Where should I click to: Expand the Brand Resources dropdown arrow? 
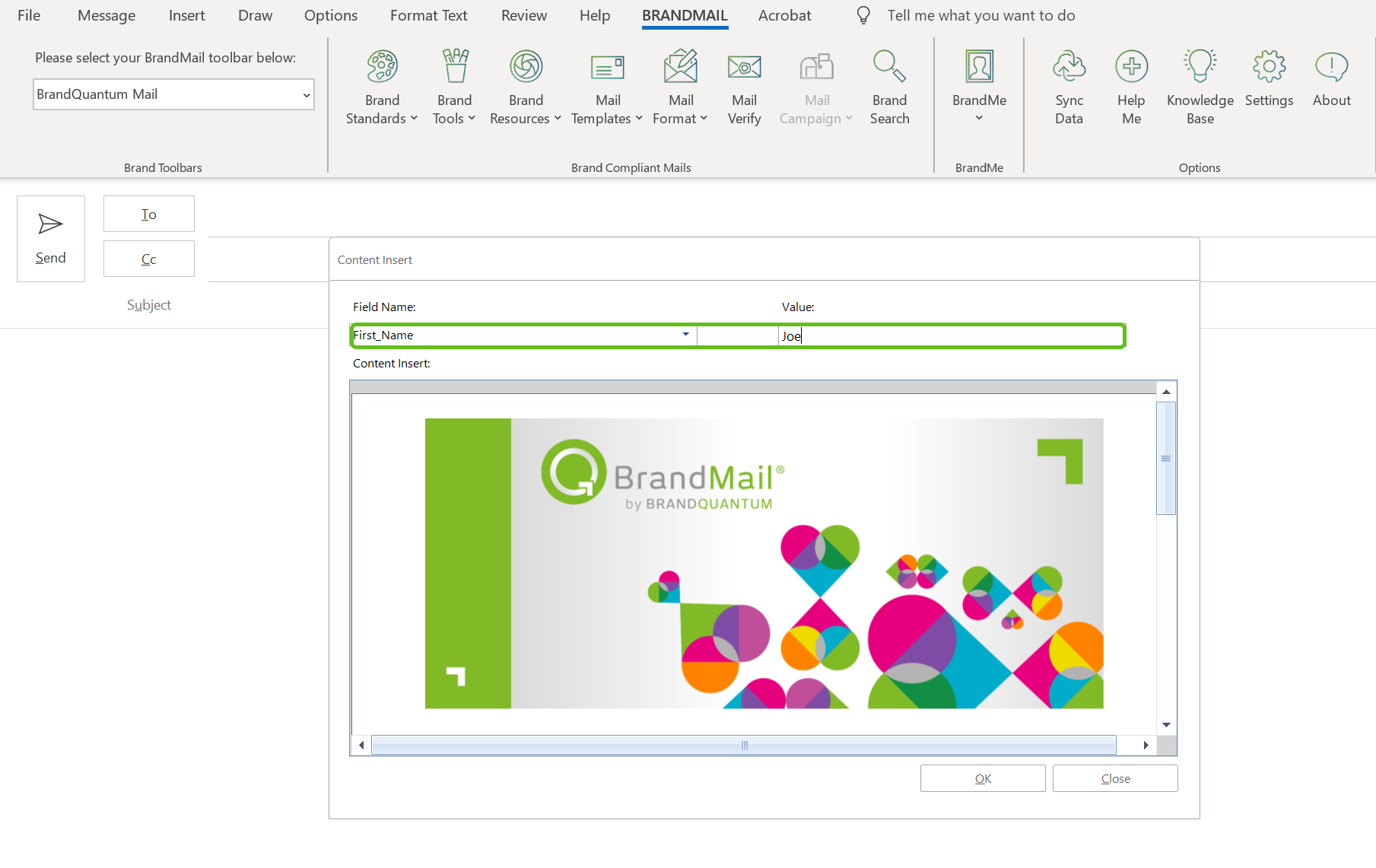pos(558,118)
